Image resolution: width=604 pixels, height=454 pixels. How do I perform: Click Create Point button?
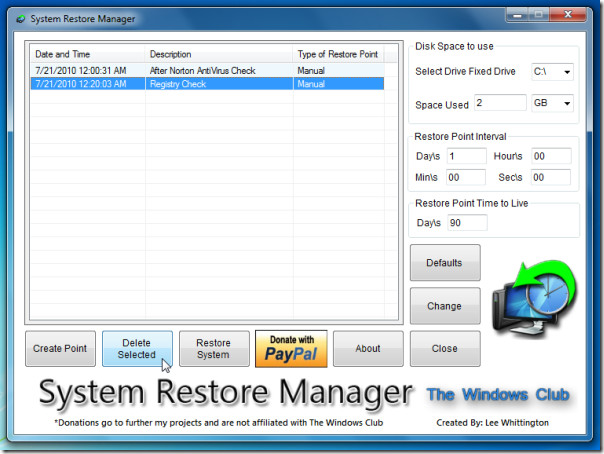(x=60, y=348)
